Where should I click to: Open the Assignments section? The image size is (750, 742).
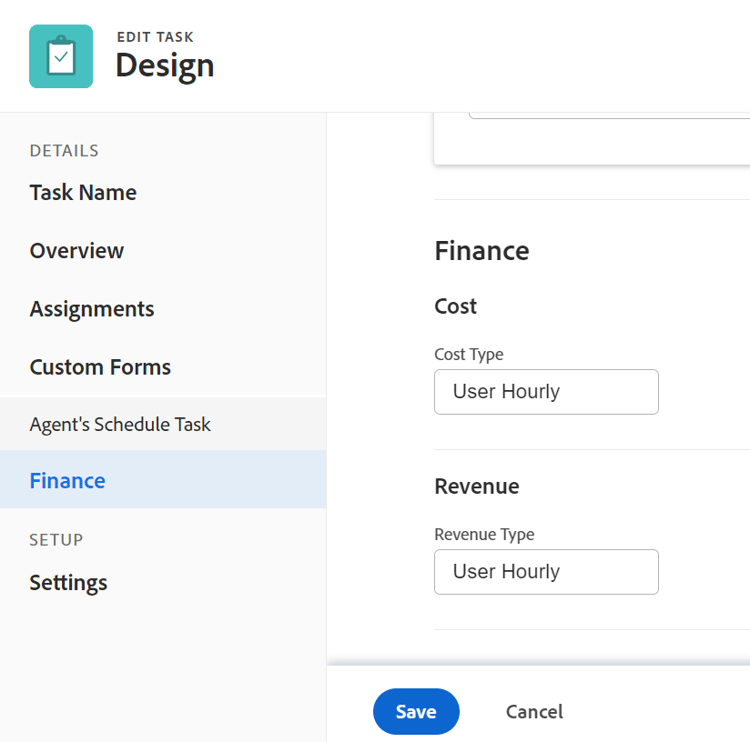point(92,309)
